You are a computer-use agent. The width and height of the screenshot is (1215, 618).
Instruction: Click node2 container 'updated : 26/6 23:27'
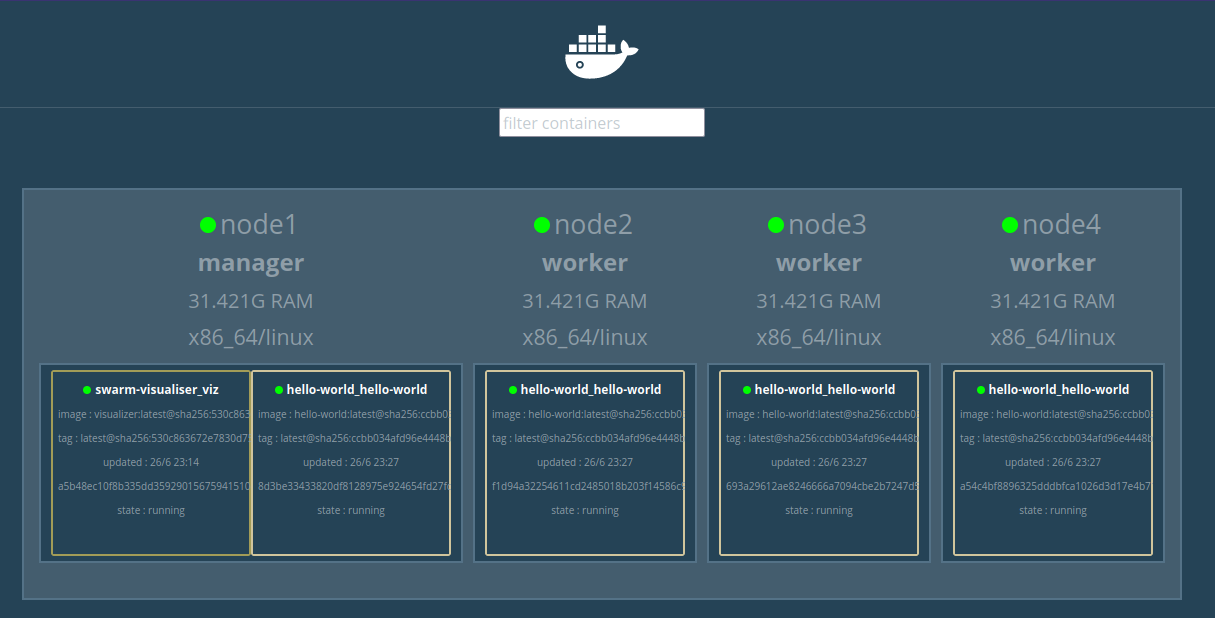[585, 462]
